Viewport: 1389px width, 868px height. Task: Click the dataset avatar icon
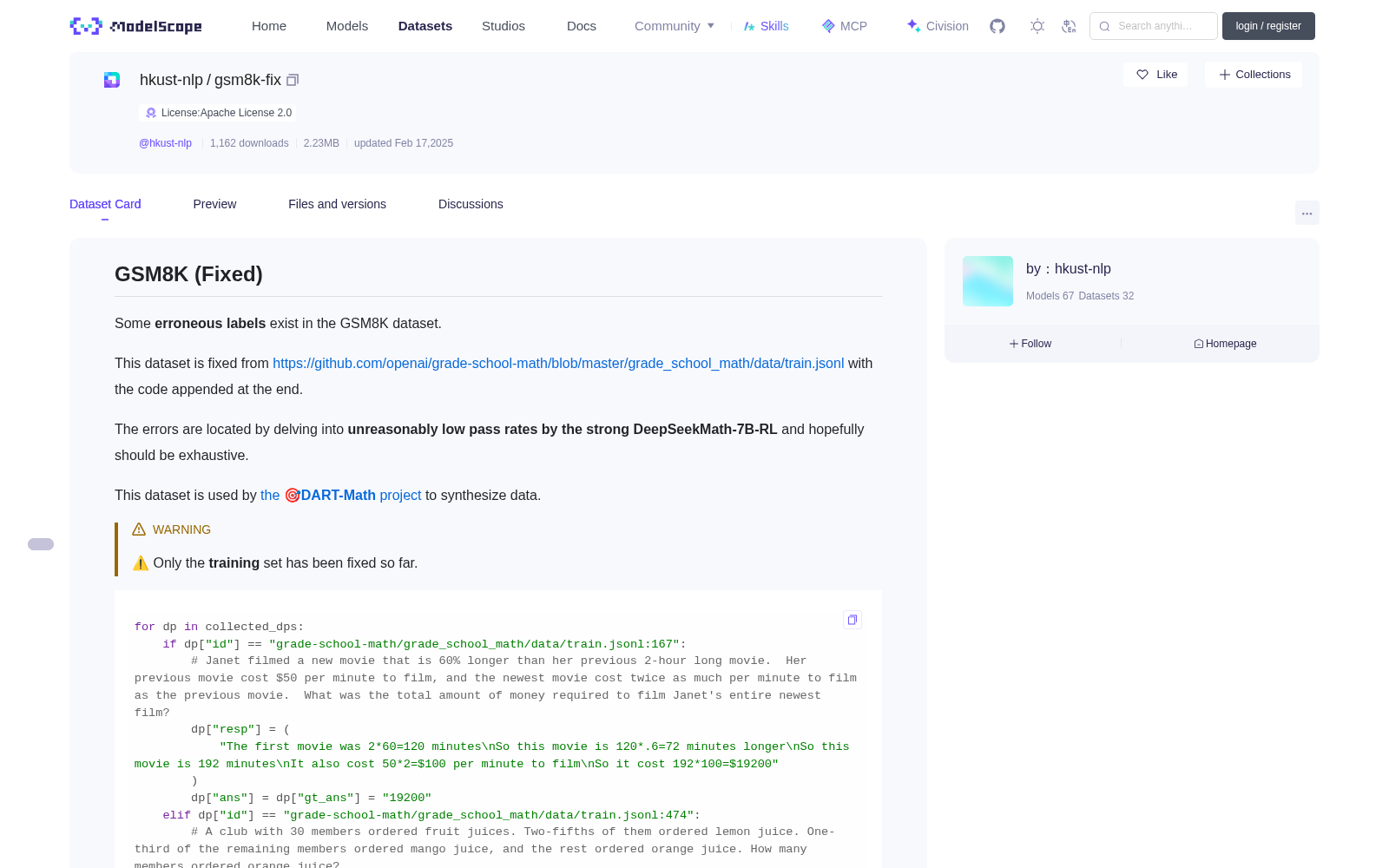[x=112, y=80]
